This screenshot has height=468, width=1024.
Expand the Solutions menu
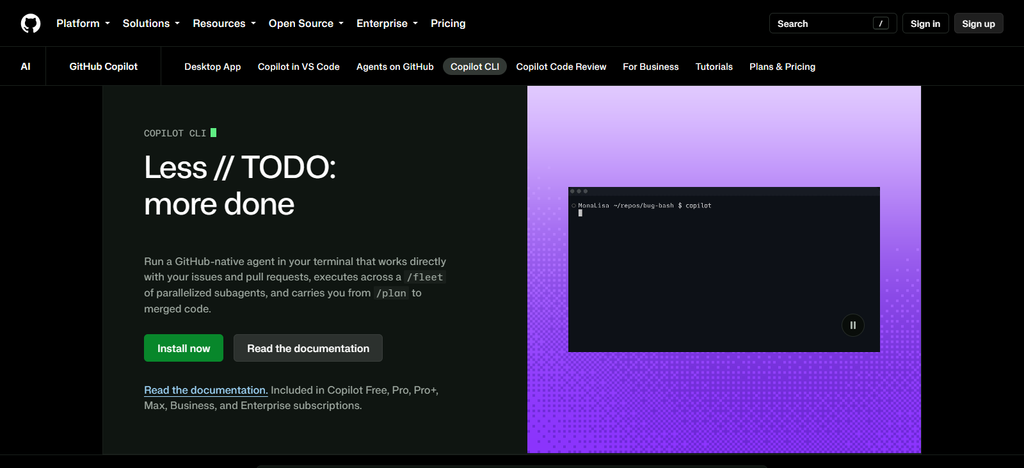(151, 23)
